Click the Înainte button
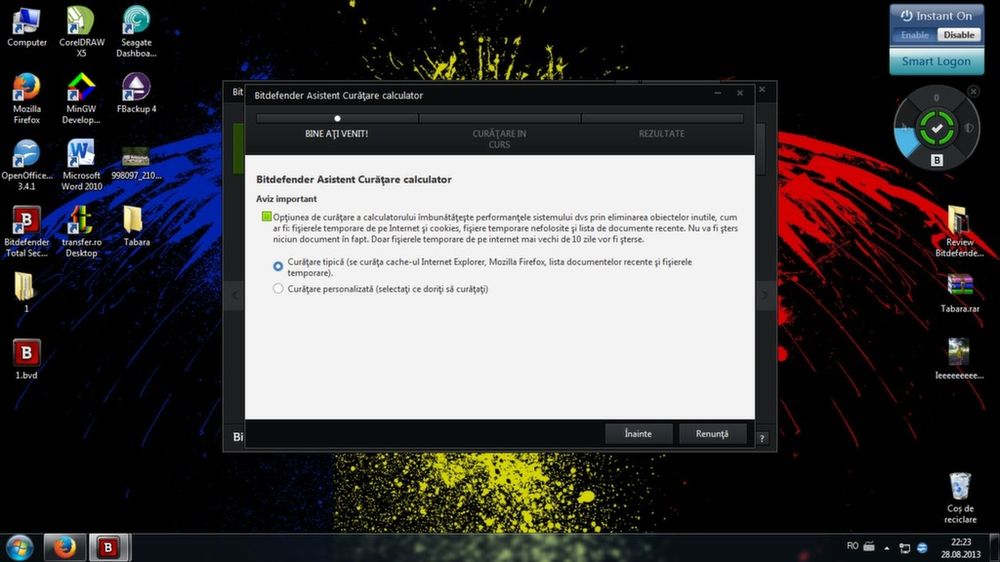 tap(638, 434)
